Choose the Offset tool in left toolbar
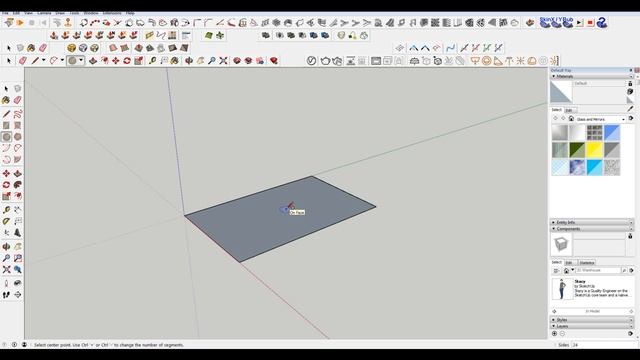This screenshot has height=360, width=640. coord(17,197)
